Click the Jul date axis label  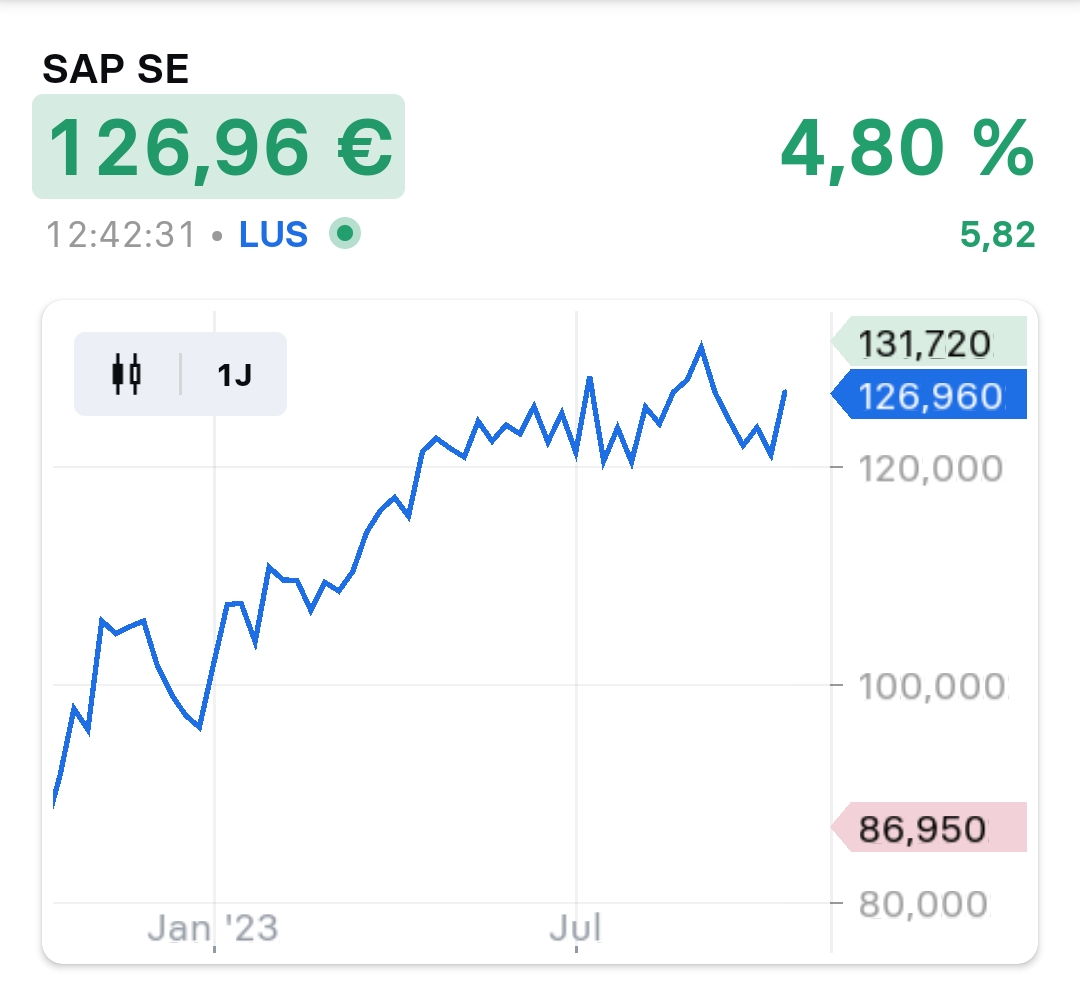click(x=576, y=929)
